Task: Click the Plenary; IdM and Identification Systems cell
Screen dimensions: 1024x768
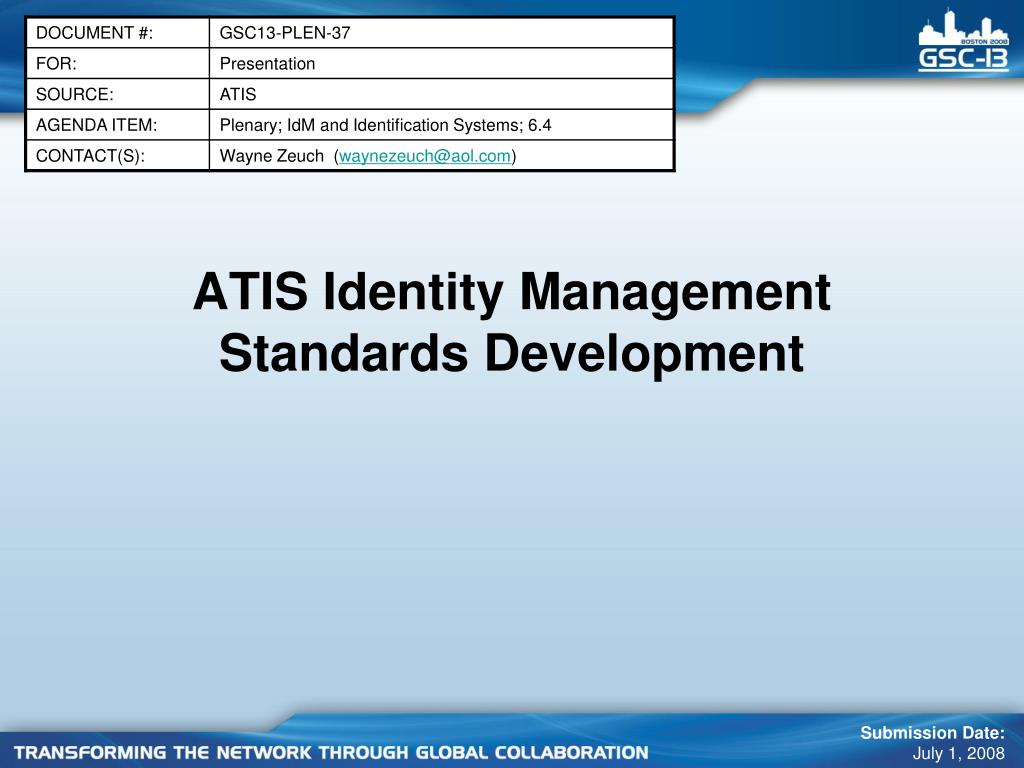Action: pyautogui.click(x=441, y=125)
